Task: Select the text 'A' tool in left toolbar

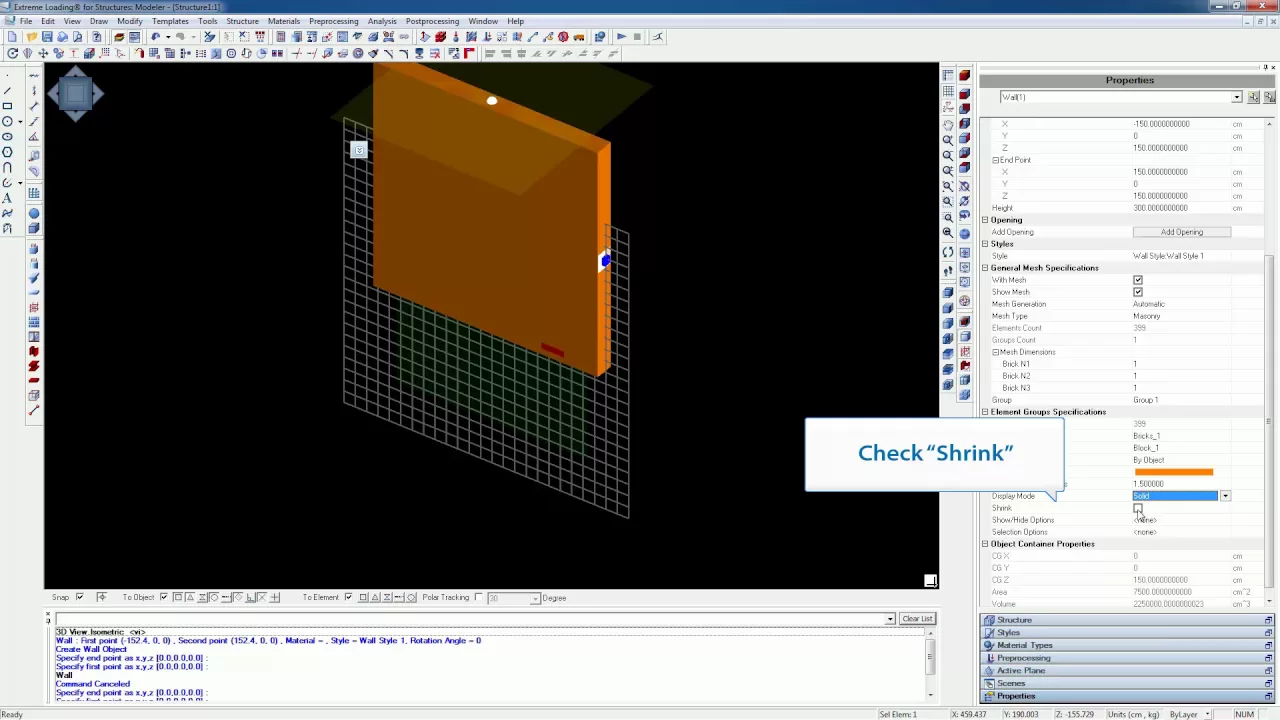Action: [x=7, y=198]
